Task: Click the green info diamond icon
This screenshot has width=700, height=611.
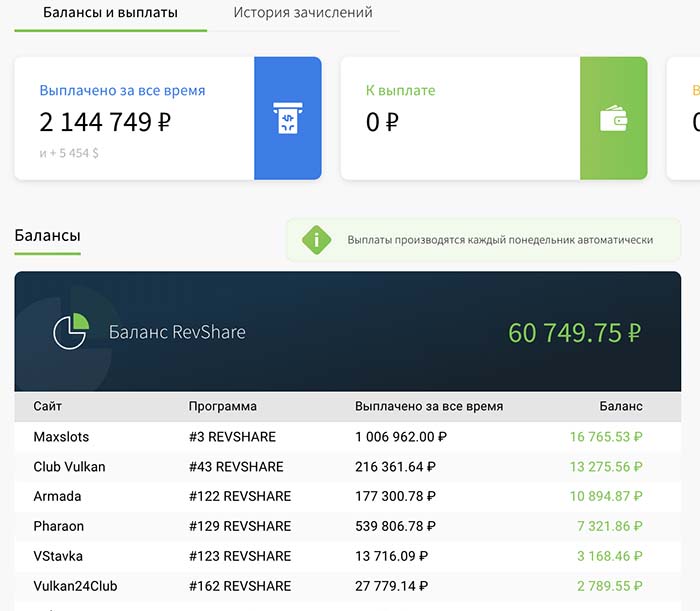Action: [317, 240]
